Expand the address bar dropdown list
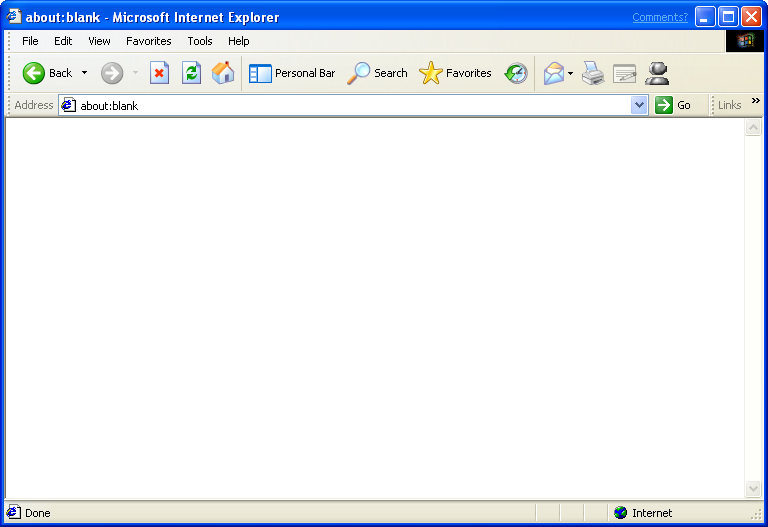768x527 pixels. [639, 105]
